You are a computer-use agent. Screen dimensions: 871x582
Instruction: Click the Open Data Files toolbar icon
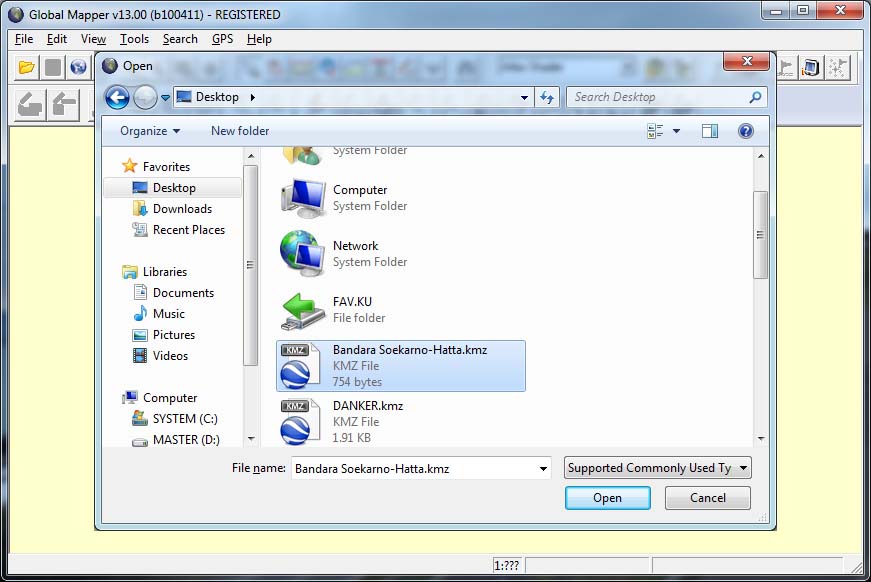point(26,68)
